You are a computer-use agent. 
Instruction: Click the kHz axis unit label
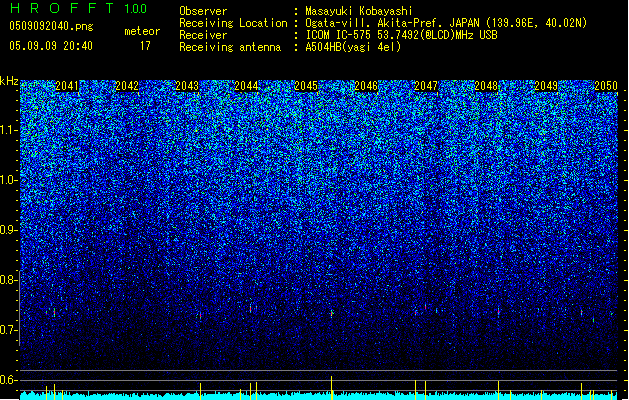(x=9, y=81)
